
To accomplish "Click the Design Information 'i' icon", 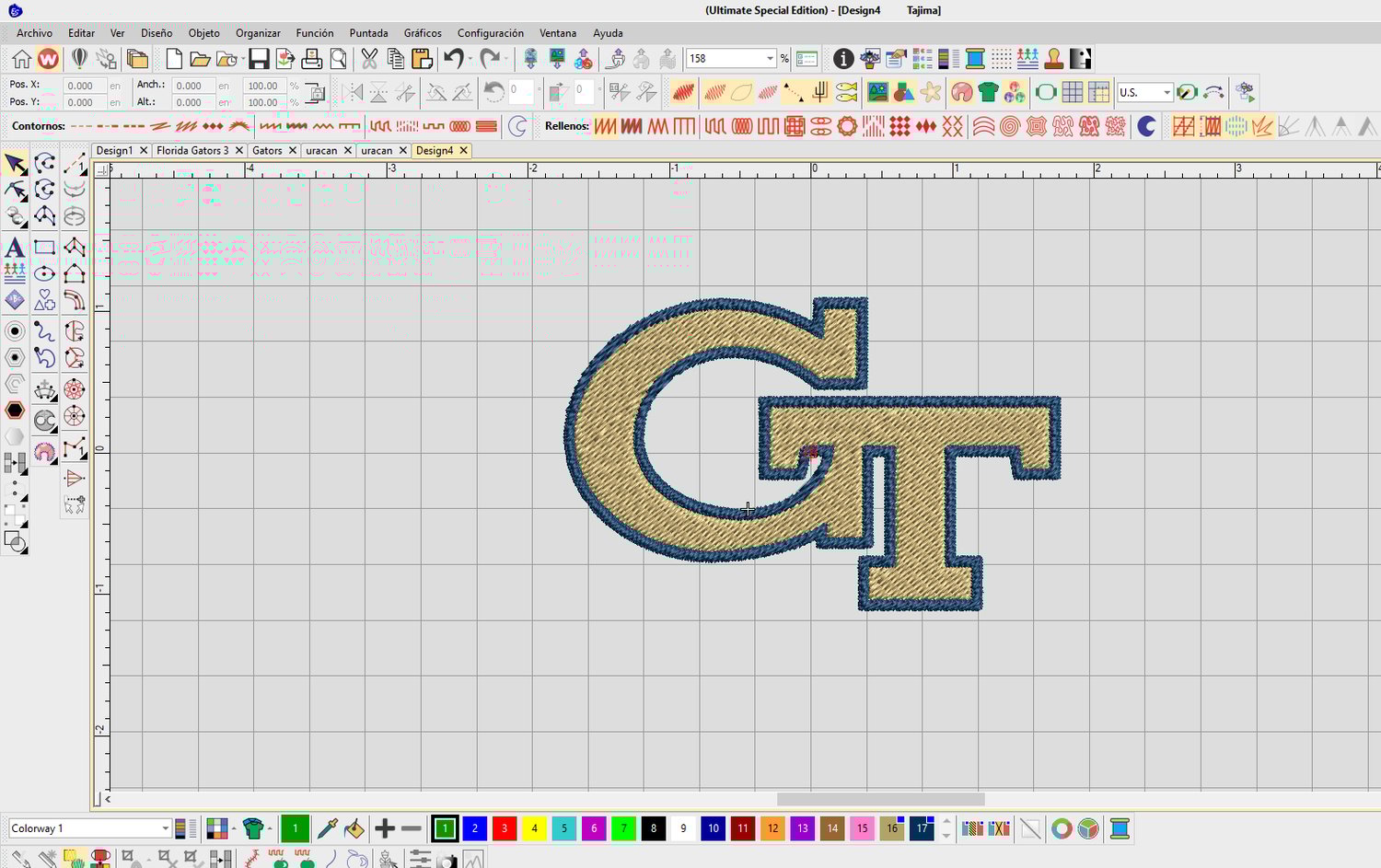I will (843, 59).
